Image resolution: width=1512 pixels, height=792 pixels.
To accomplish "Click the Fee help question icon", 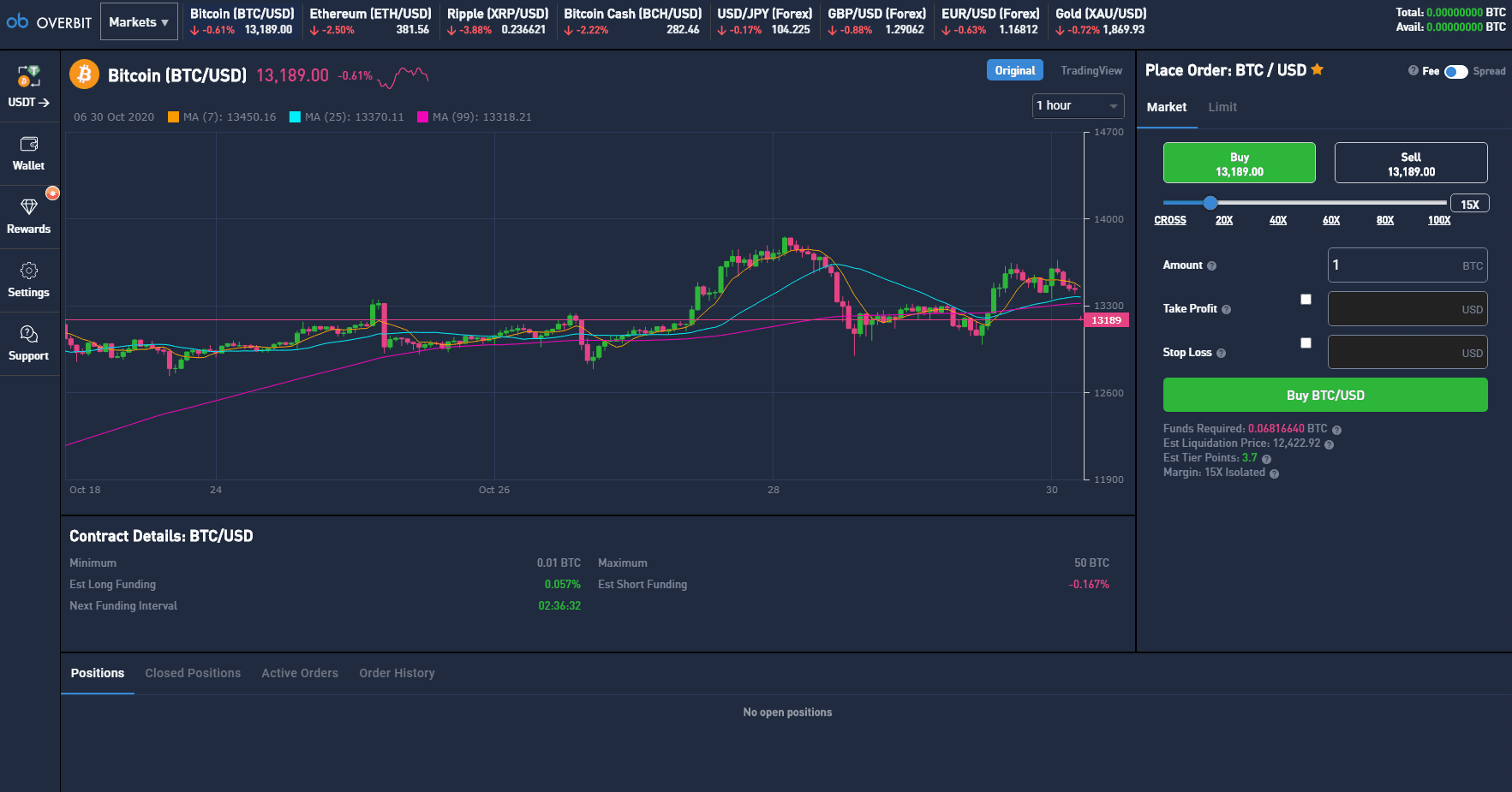I will (x=1413, y=71).
